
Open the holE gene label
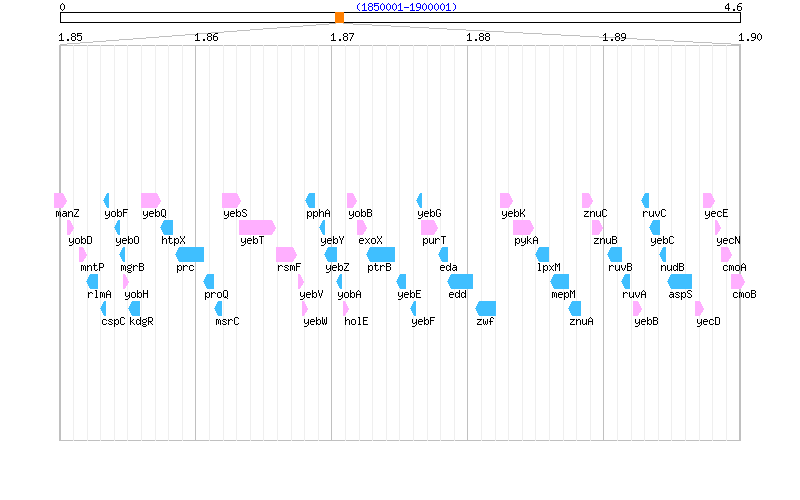pyautogui.click(x=356, y=322)
